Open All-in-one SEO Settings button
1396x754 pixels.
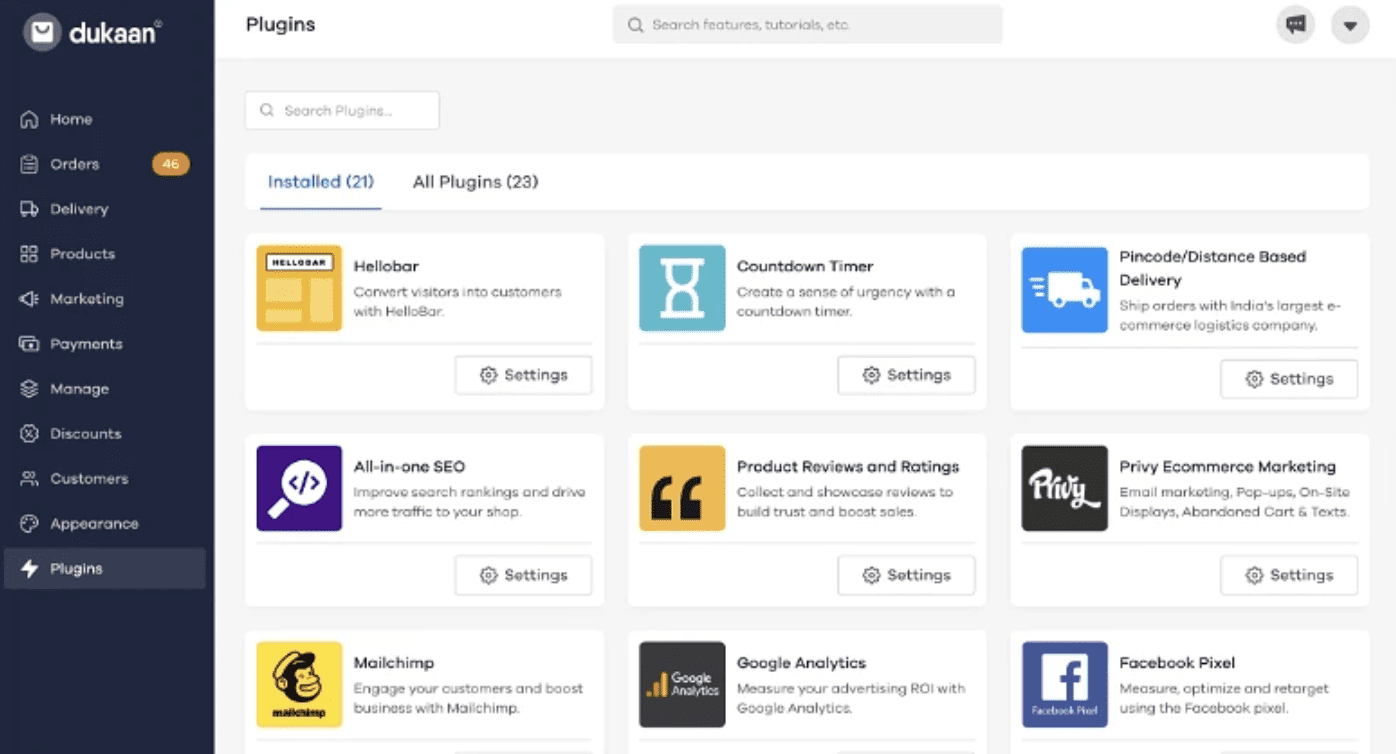coord(523,575)
